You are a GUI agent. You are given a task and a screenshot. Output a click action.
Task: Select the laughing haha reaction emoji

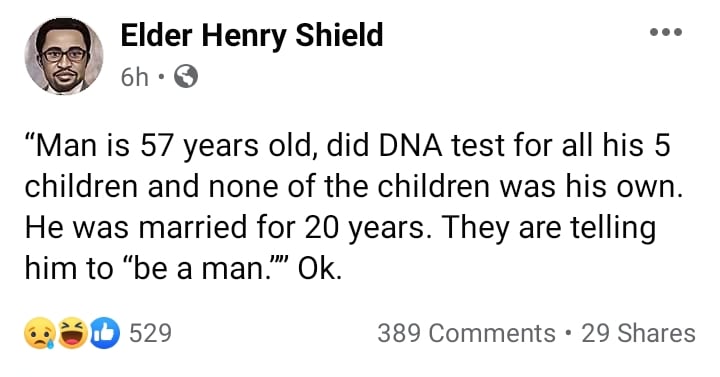[73, 333]
